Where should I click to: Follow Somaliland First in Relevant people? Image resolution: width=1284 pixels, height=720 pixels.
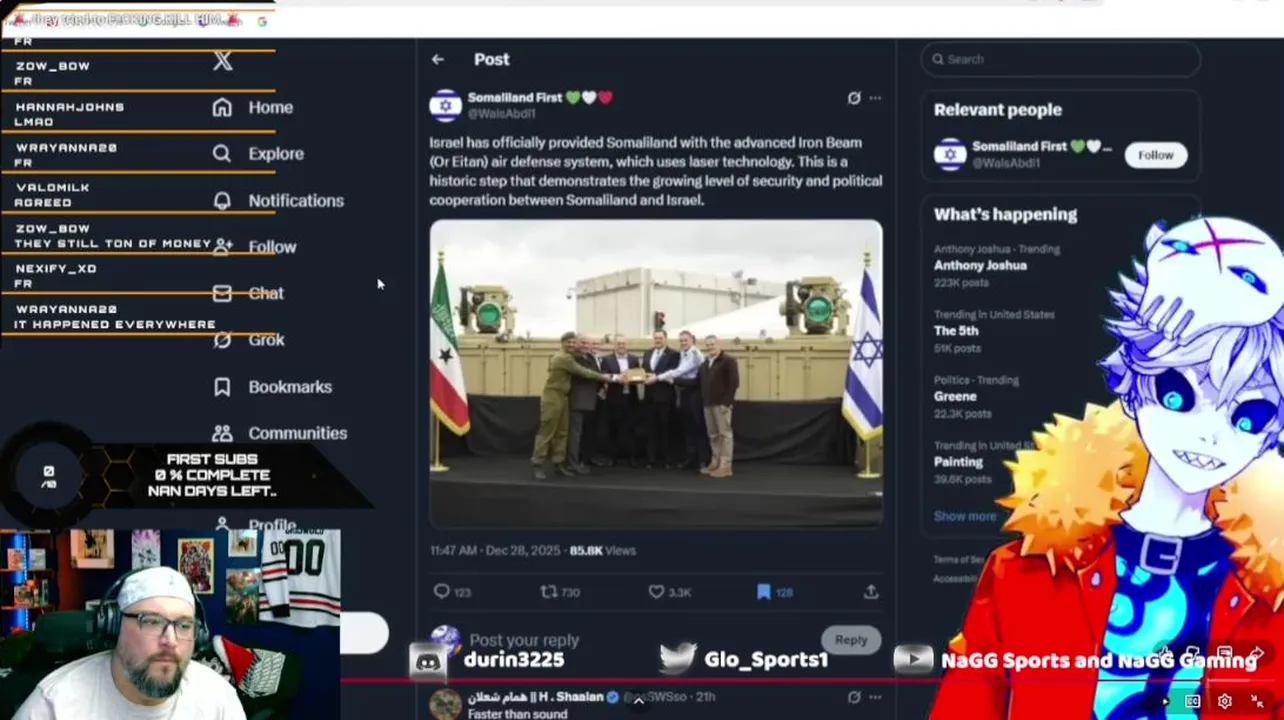pos(1155,155)
